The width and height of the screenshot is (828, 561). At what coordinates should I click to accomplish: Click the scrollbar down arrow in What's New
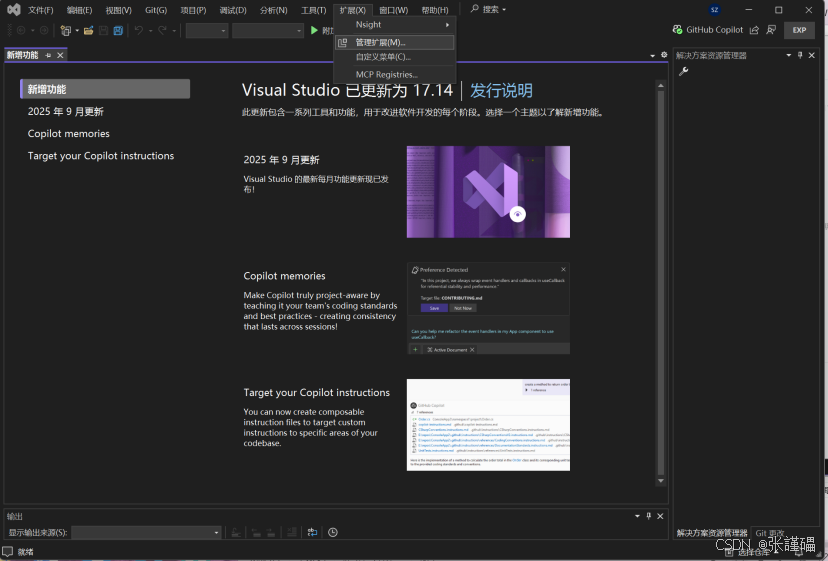[x=661, y=481]
